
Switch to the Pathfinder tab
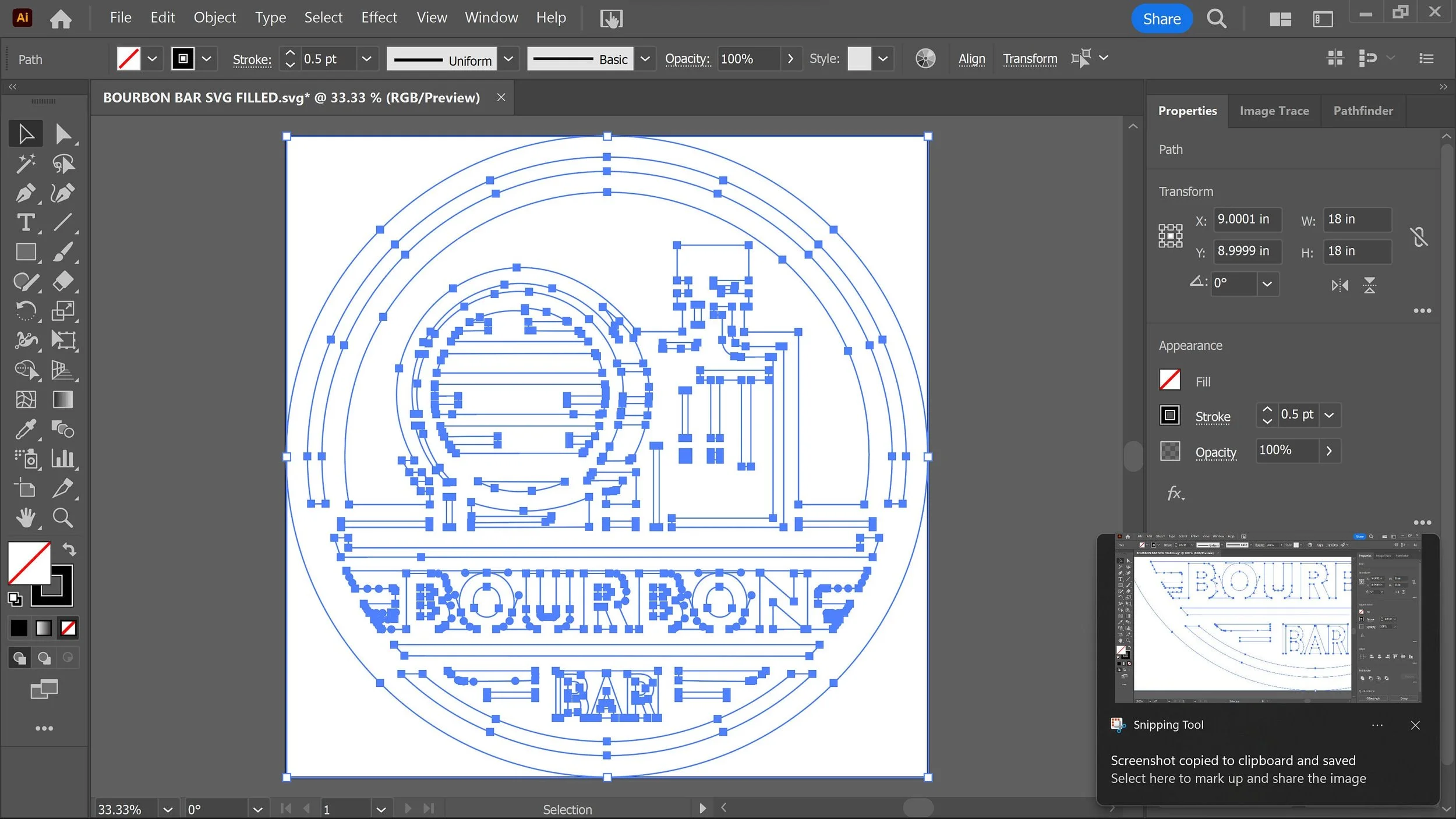(x=1363, y=111)
